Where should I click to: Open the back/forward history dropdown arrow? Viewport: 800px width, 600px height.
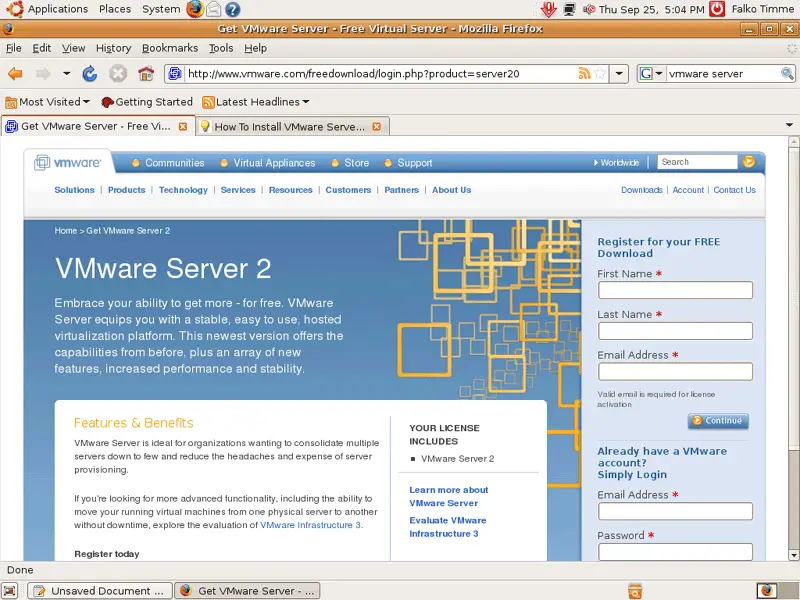coord(66,73)
